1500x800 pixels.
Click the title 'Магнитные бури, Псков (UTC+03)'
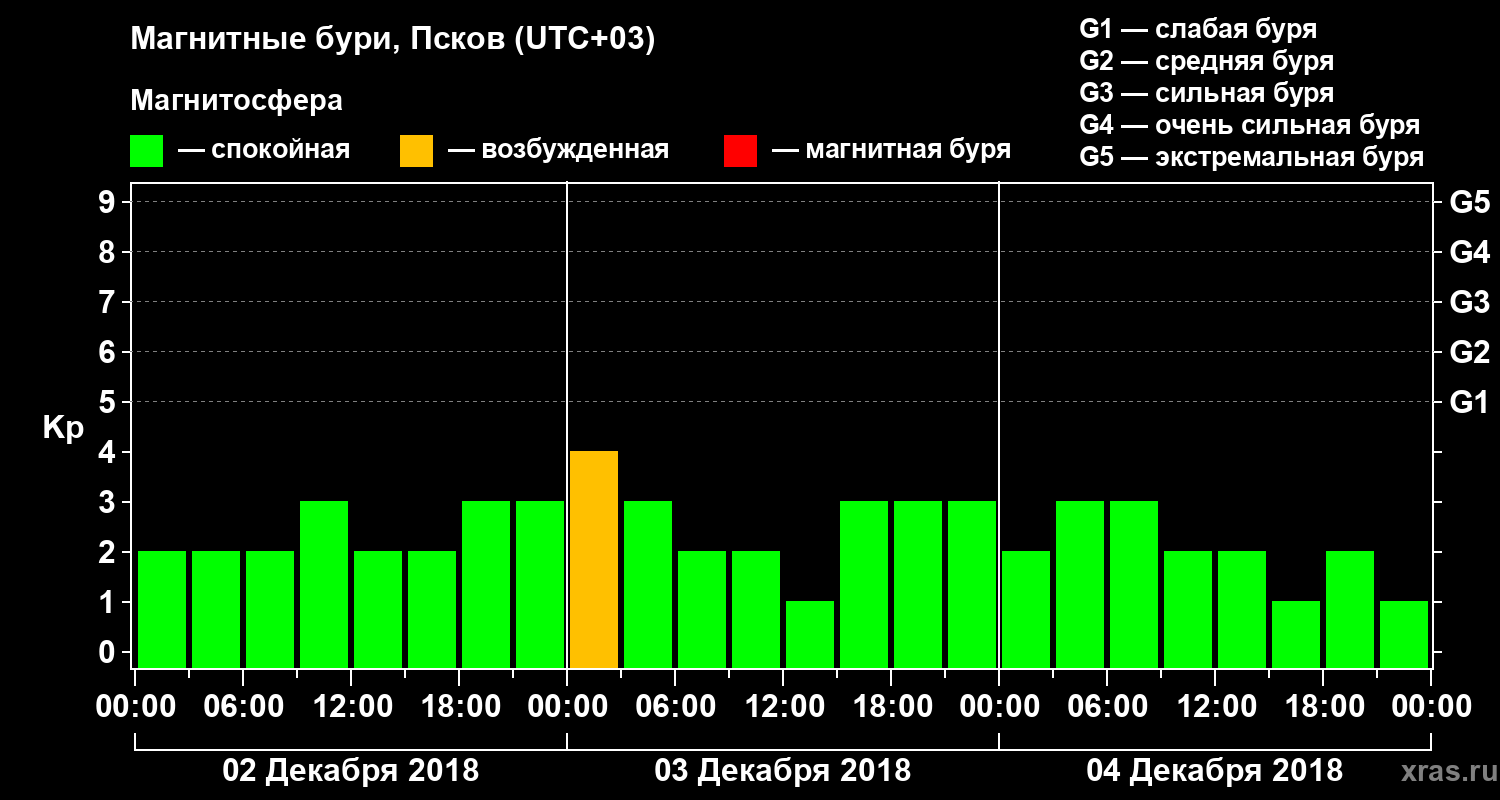tap(393, 40)
